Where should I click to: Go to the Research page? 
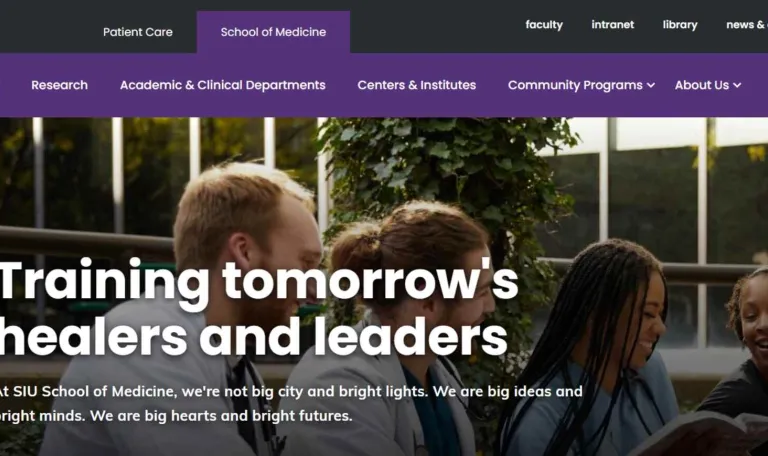tap(59, 85)
